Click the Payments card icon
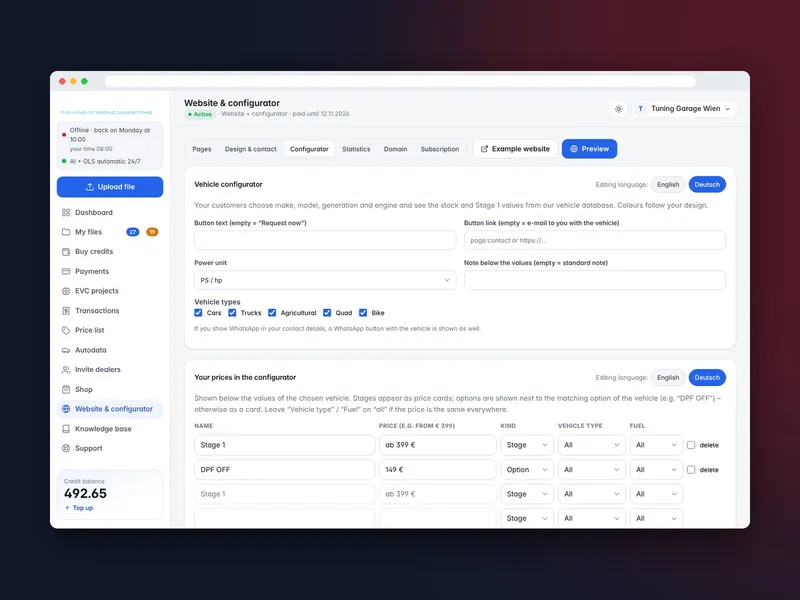 [x=66, y=271]
